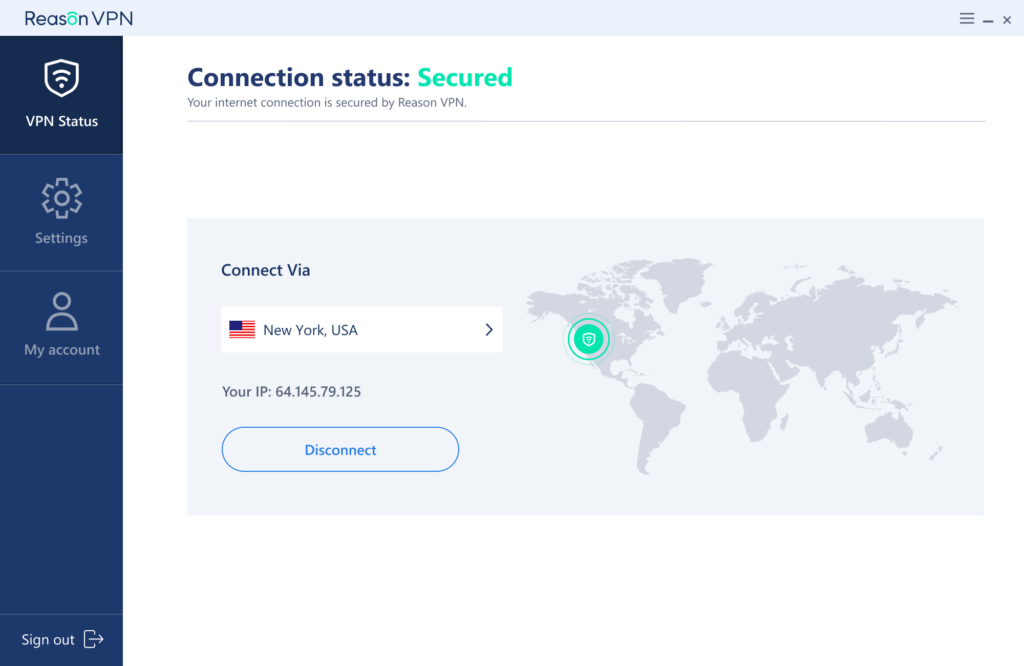Open the hamburger menu
The width and height of the screenshot is (1024, 666).
point(966,18)
